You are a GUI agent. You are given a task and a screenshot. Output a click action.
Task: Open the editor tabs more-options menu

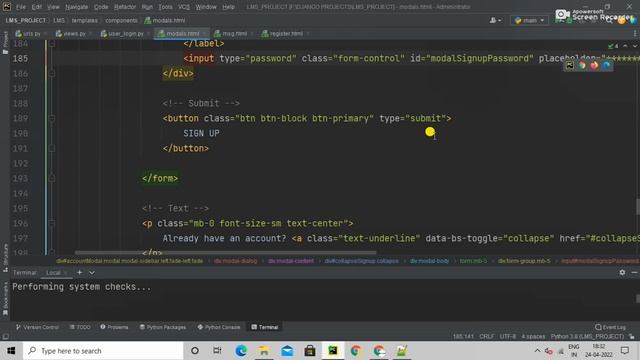635,33
